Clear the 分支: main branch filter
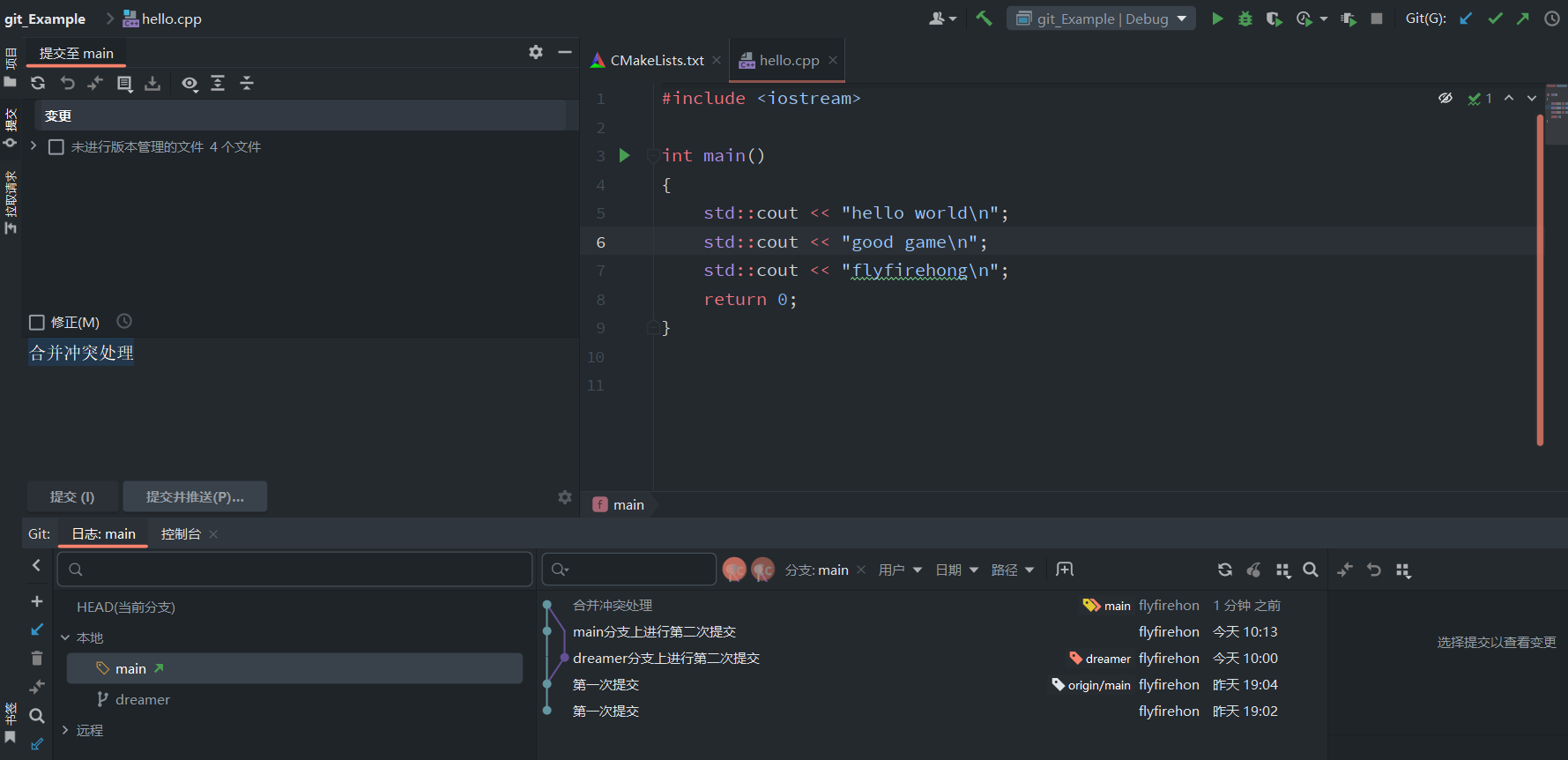The width and height of the screenshot is (1568, 760). pos(861,570)
